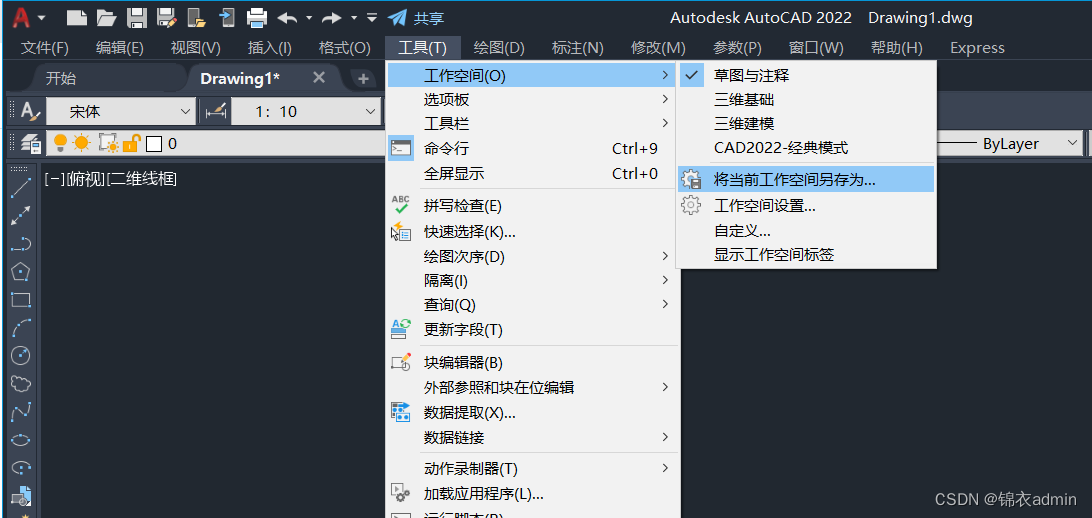The width and height of the screenshot is (1092, 518).
Task: Select the Ellipse tool
Action: (x=21, y=440)
